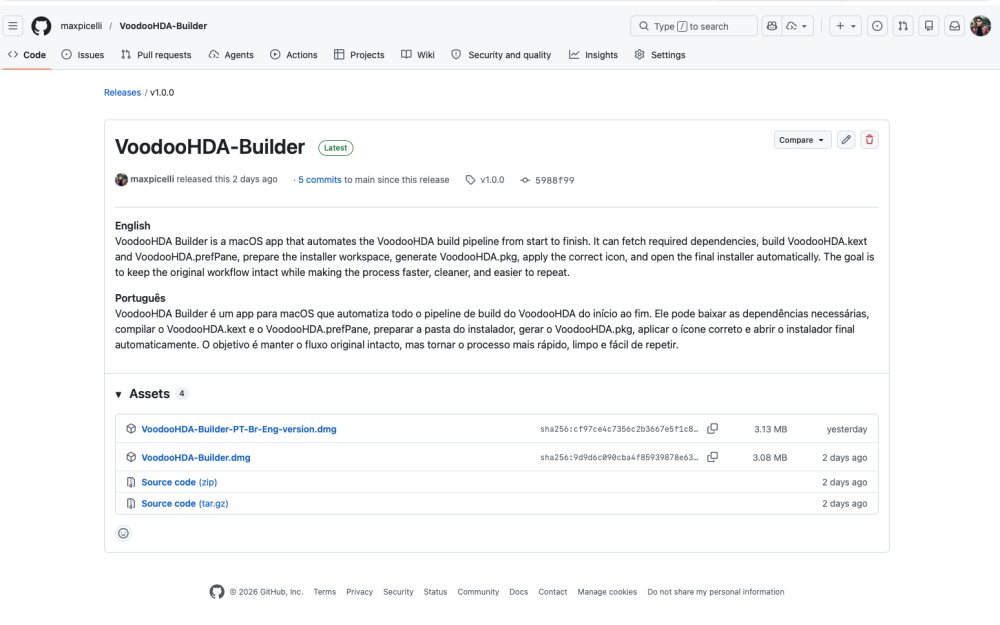Open the Security footer link
Image resolution: width=1000 pixels, height=625 pixels.
click(x=398, y=592)
